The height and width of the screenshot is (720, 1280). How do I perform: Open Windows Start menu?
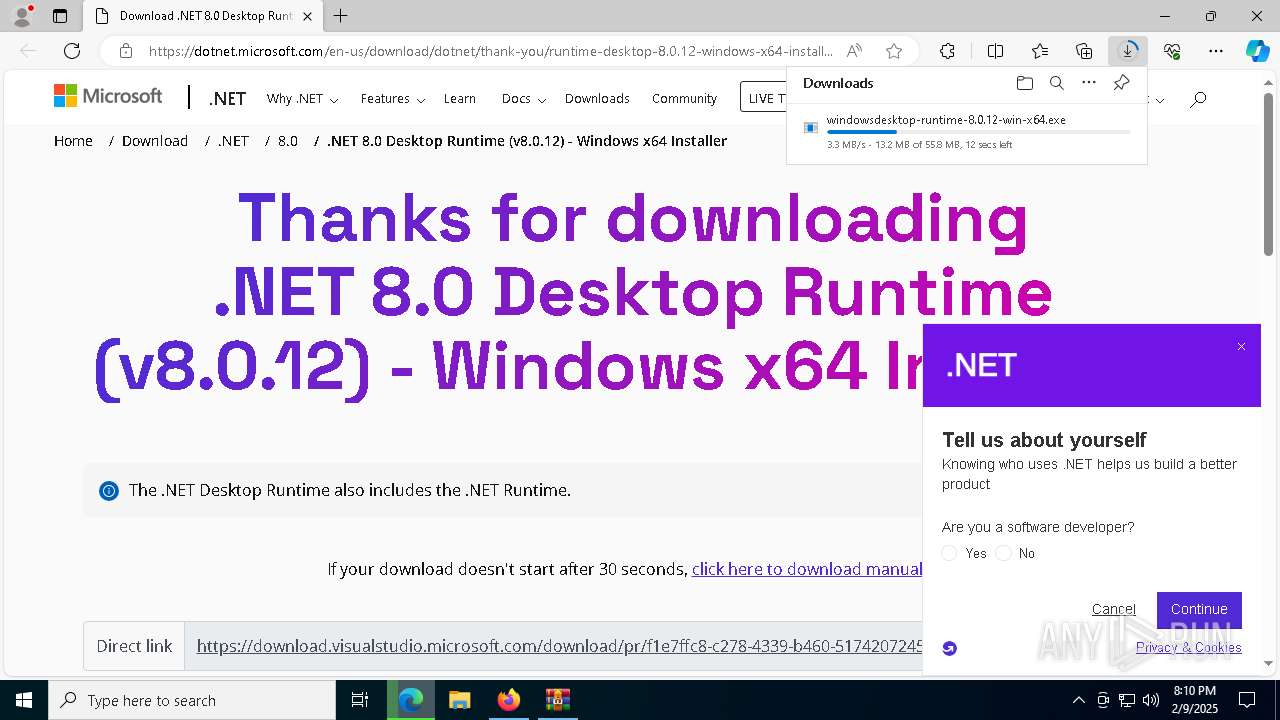(24, 700)
